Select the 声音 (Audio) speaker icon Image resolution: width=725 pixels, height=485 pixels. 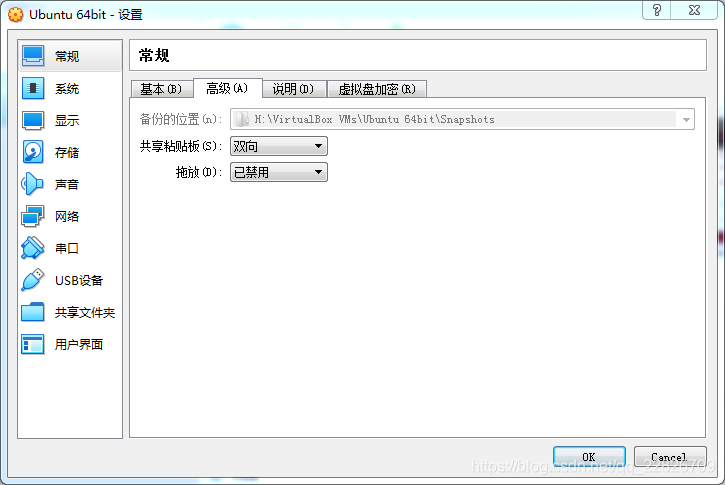point(33,184)
